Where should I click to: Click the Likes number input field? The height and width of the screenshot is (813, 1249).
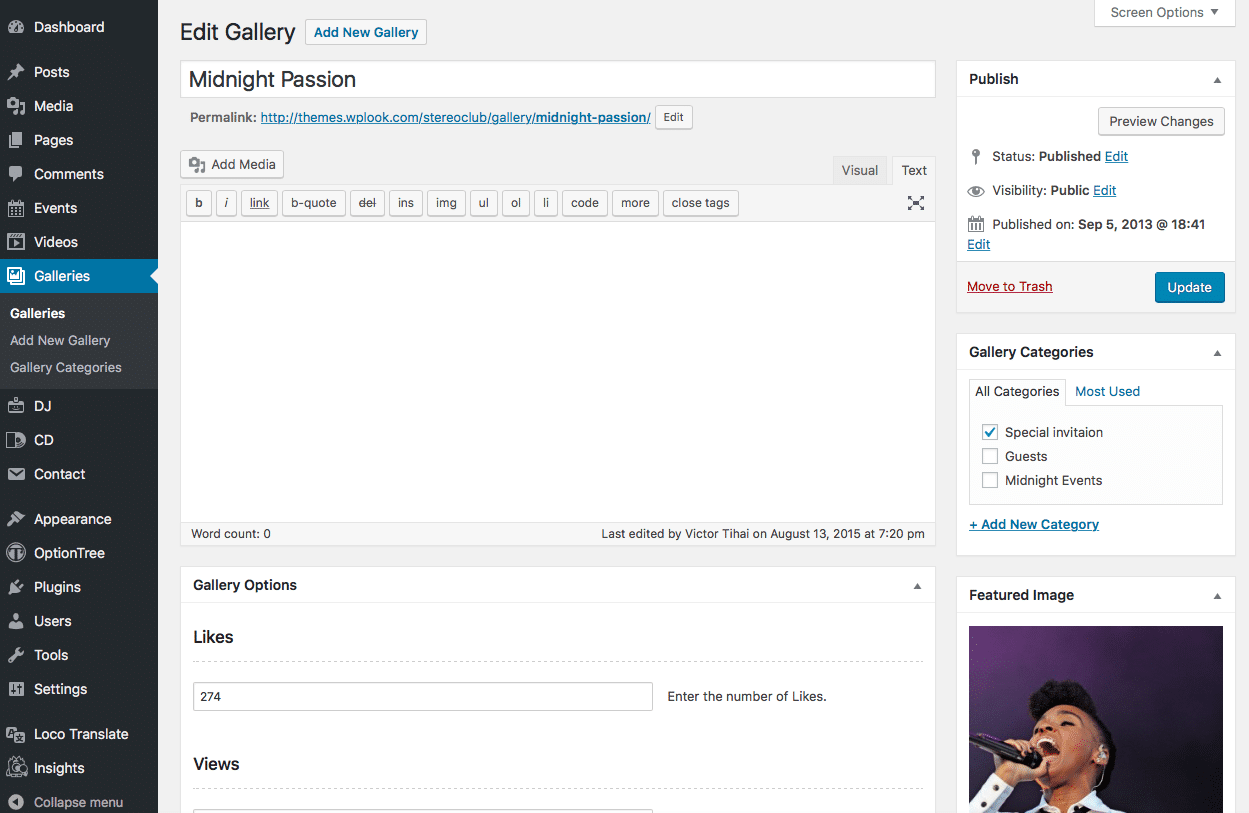pyautogui.click(x=423, y=697)
